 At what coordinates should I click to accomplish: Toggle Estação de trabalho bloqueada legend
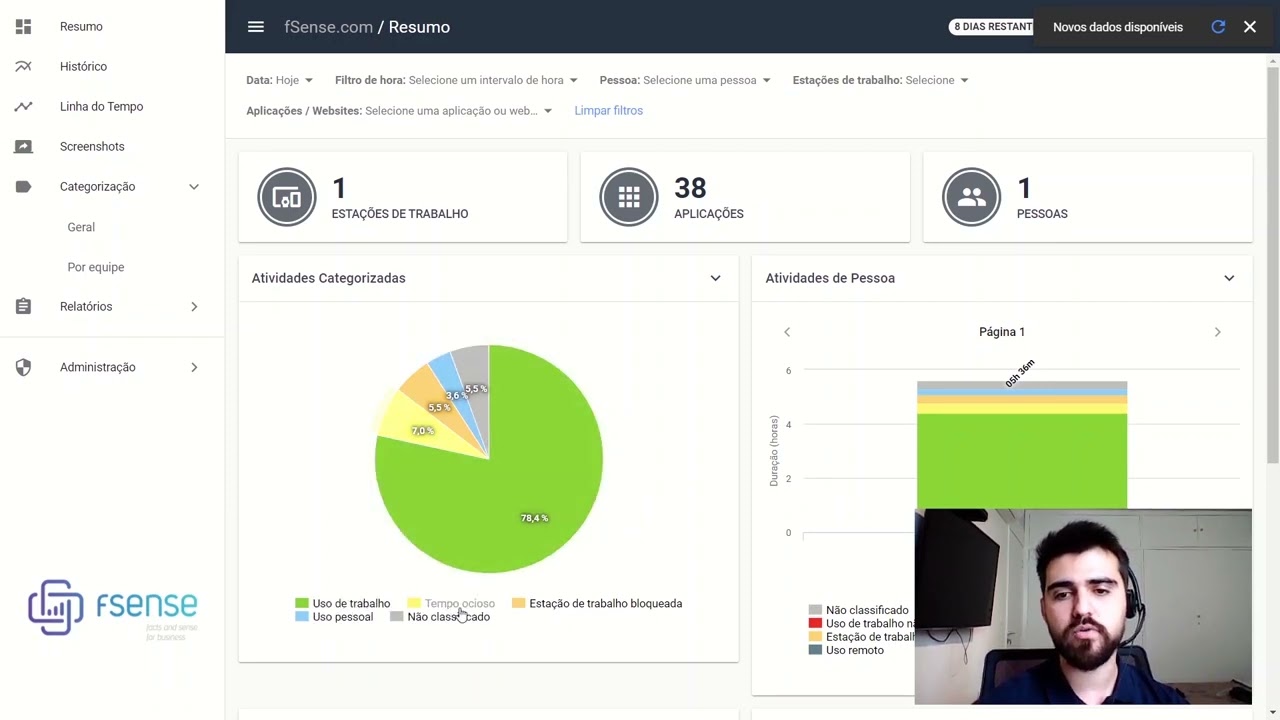tap(597, 603)
